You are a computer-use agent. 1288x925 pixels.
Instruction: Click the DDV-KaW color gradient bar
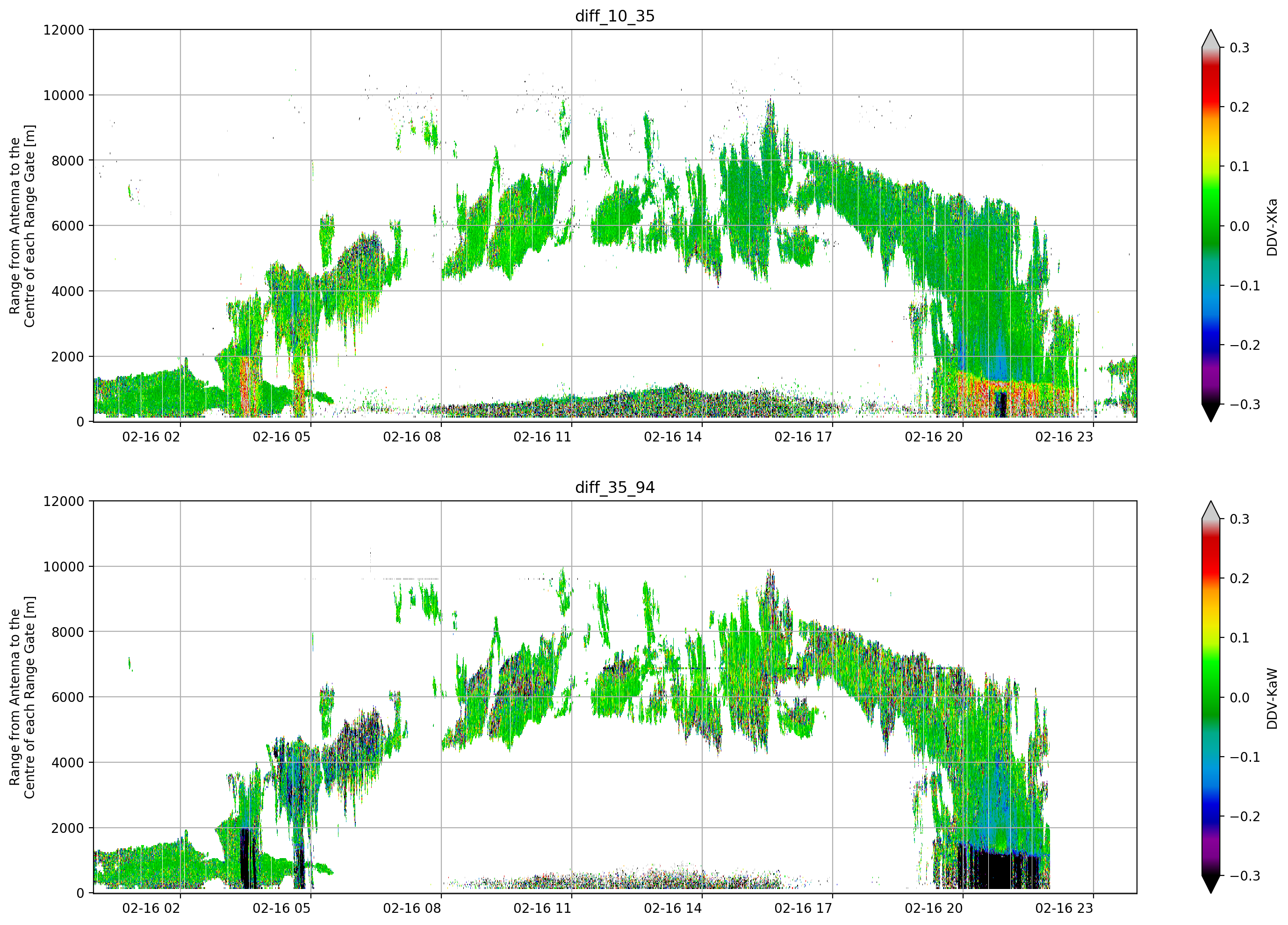(1211, 697)
